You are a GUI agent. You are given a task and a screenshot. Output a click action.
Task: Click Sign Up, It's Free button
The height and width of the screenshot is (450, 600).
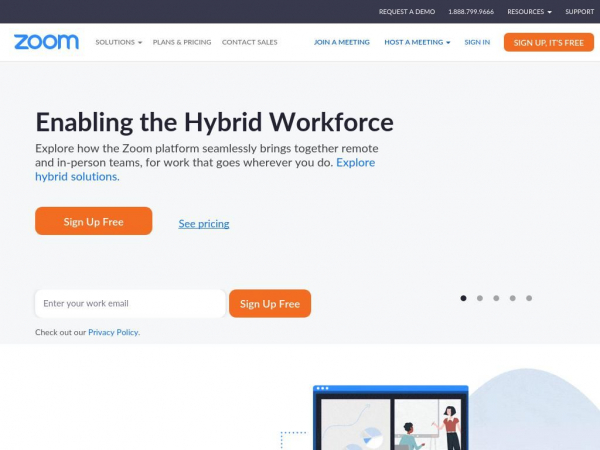pyautogui.click(x=549, y=42)
